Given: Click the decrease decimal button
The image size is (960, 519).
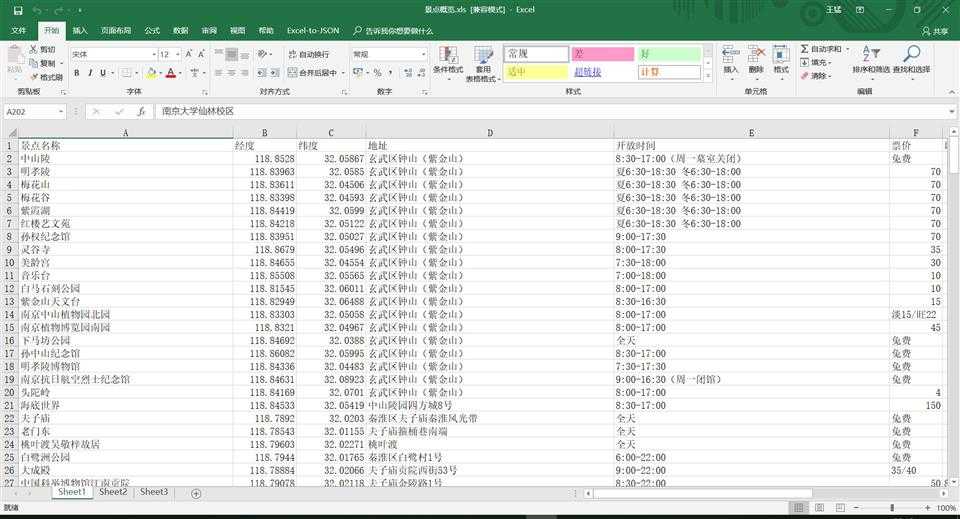Looking at the screenshot, I should pos(422,73).
